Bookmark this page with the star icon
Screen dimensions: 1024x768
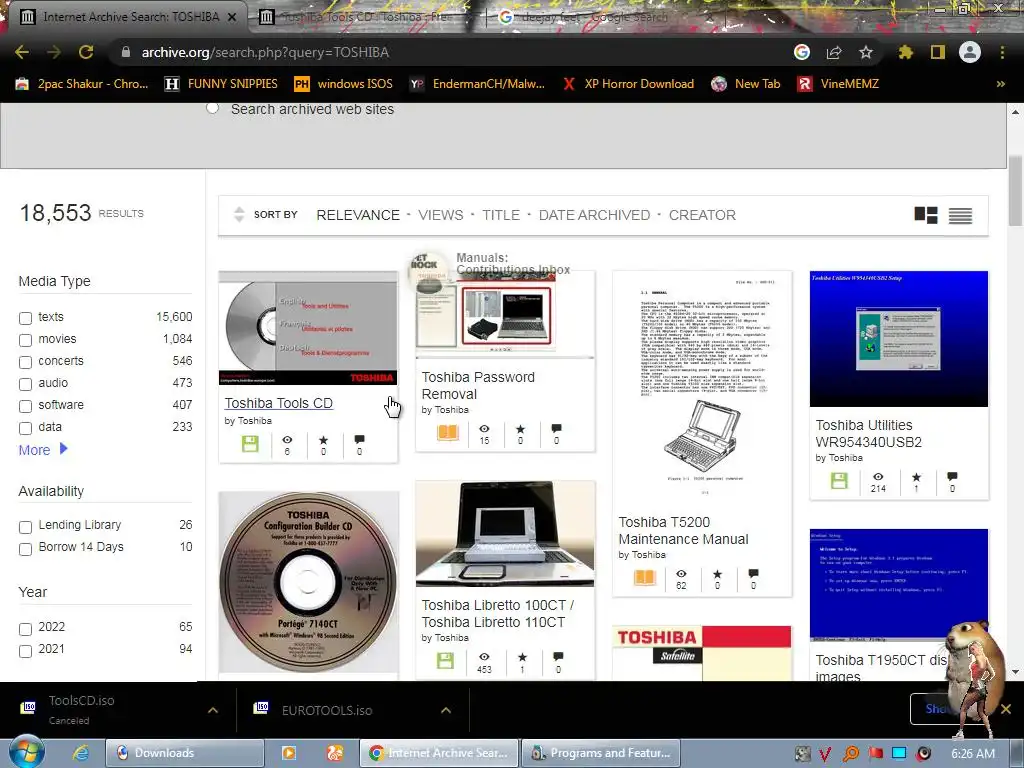point(866,52)
